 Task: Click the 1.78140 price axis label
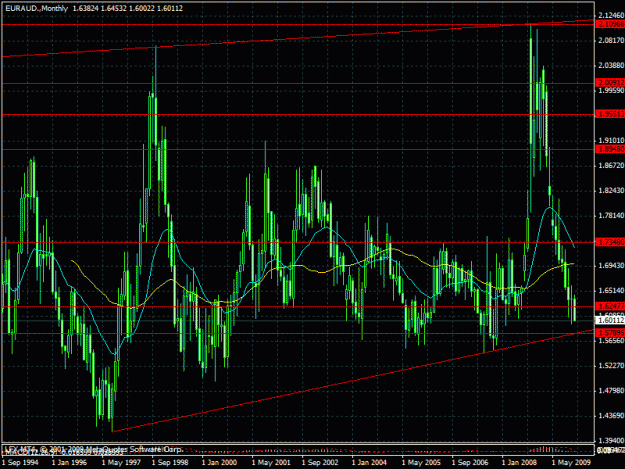click(611, 216)
